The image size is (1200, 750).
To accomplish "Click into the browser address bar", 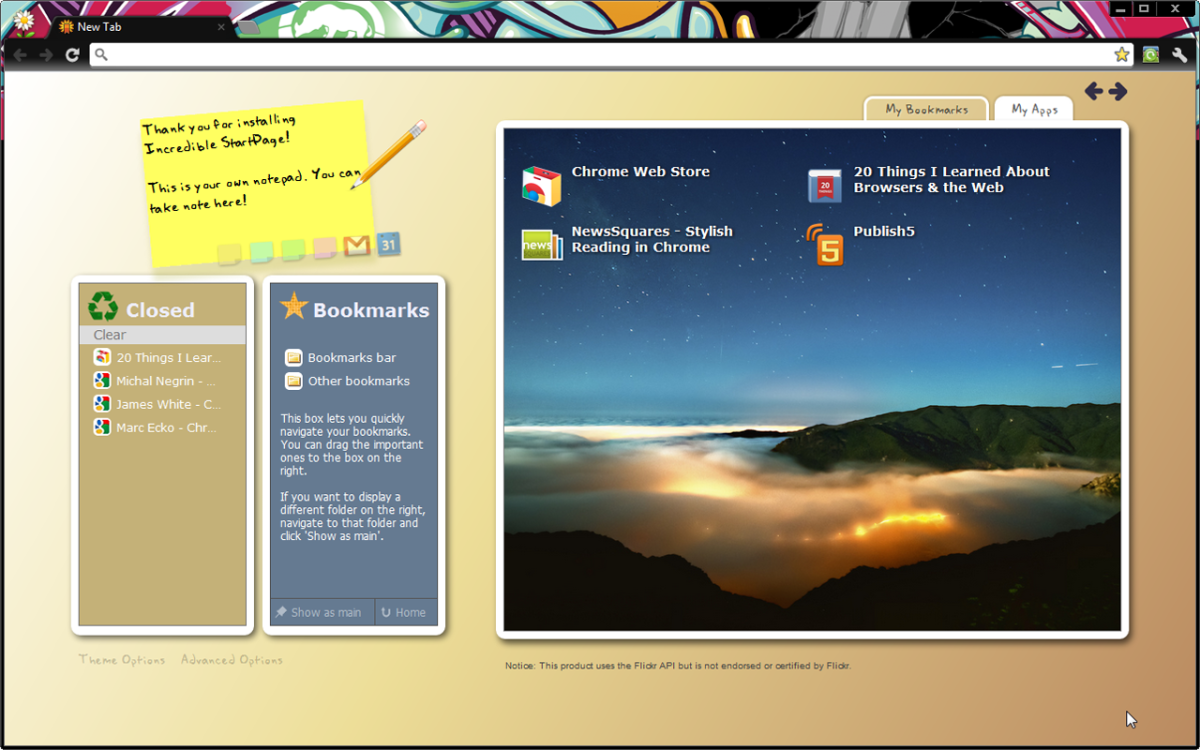I will [x=600, y=54].
